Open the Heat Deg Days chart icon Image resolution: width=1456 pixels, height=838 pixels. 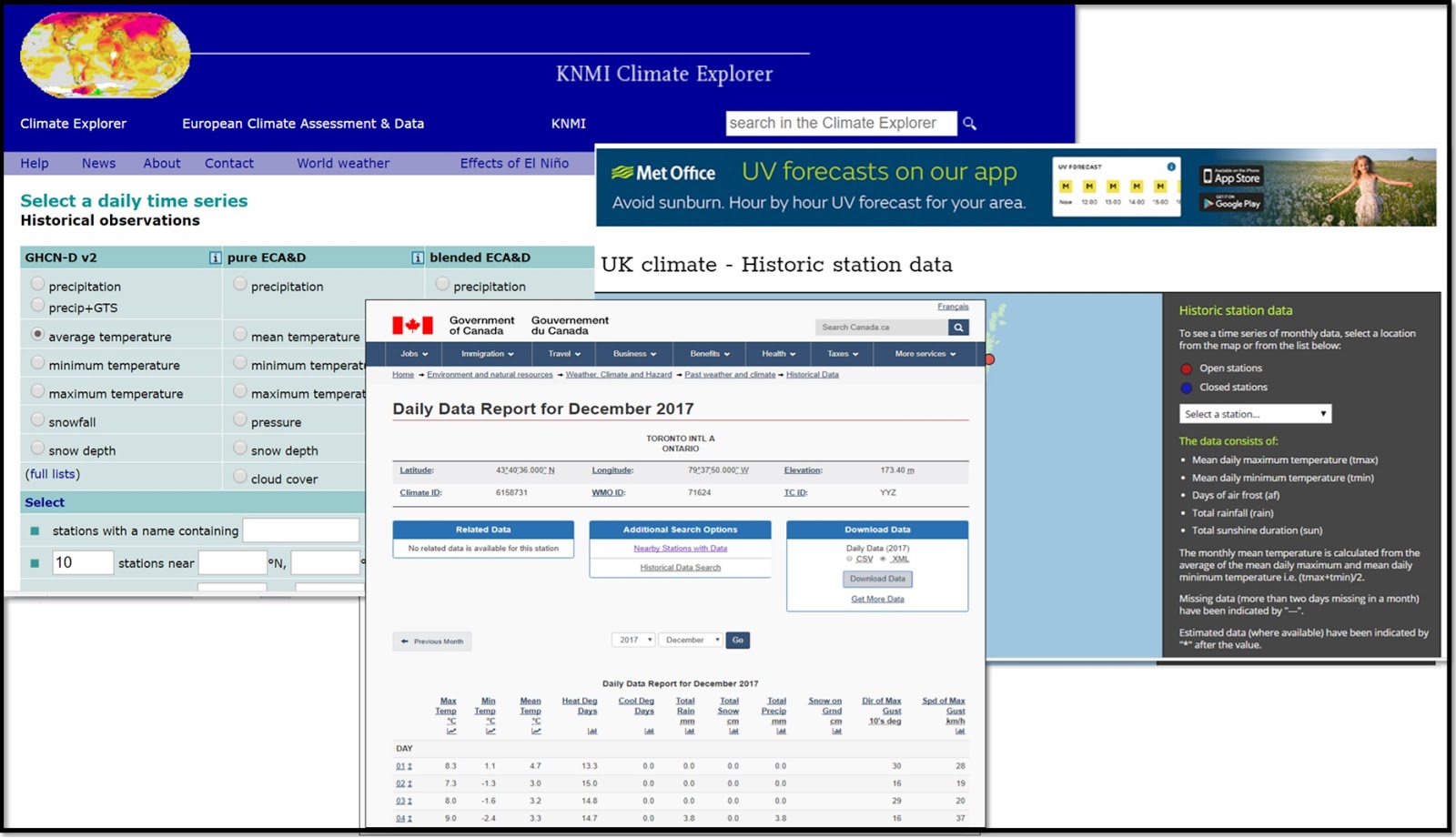tap(592, 732)
